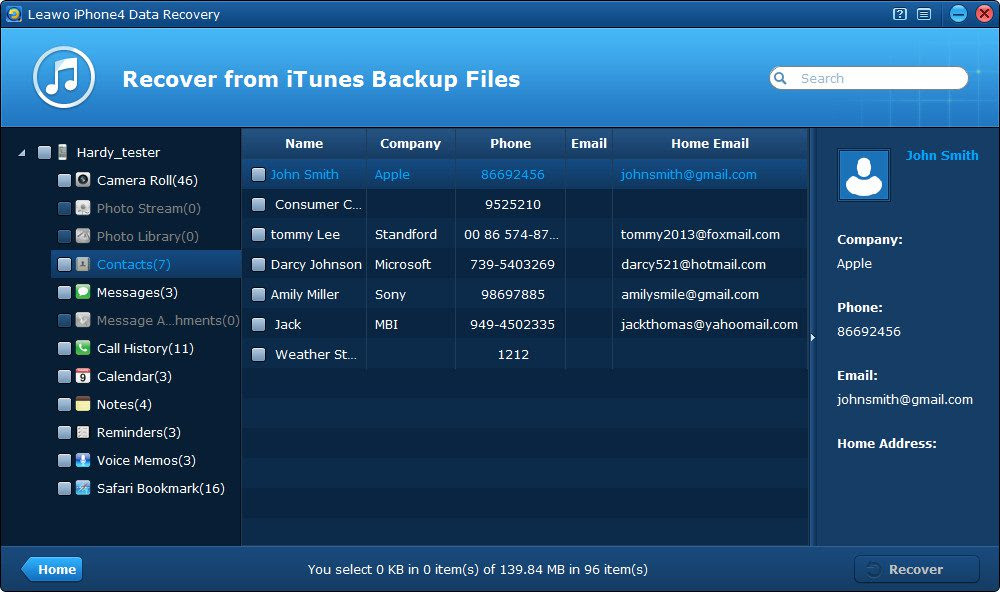1000x592 pixels.
Task: Click the Leawo app logo in title bar
Action: pyautogui.click(x=13, y=14)
